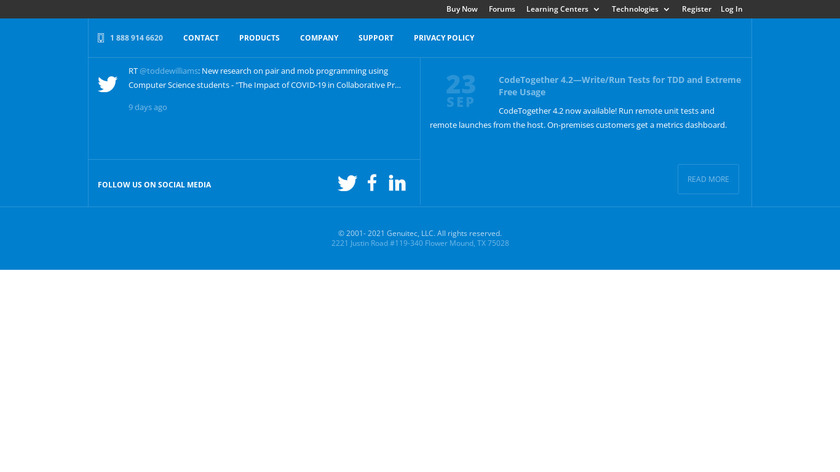This screenshot has width=840, height=472.
Task: Open the COMPANY footer menu link
Action: [319, 38]
